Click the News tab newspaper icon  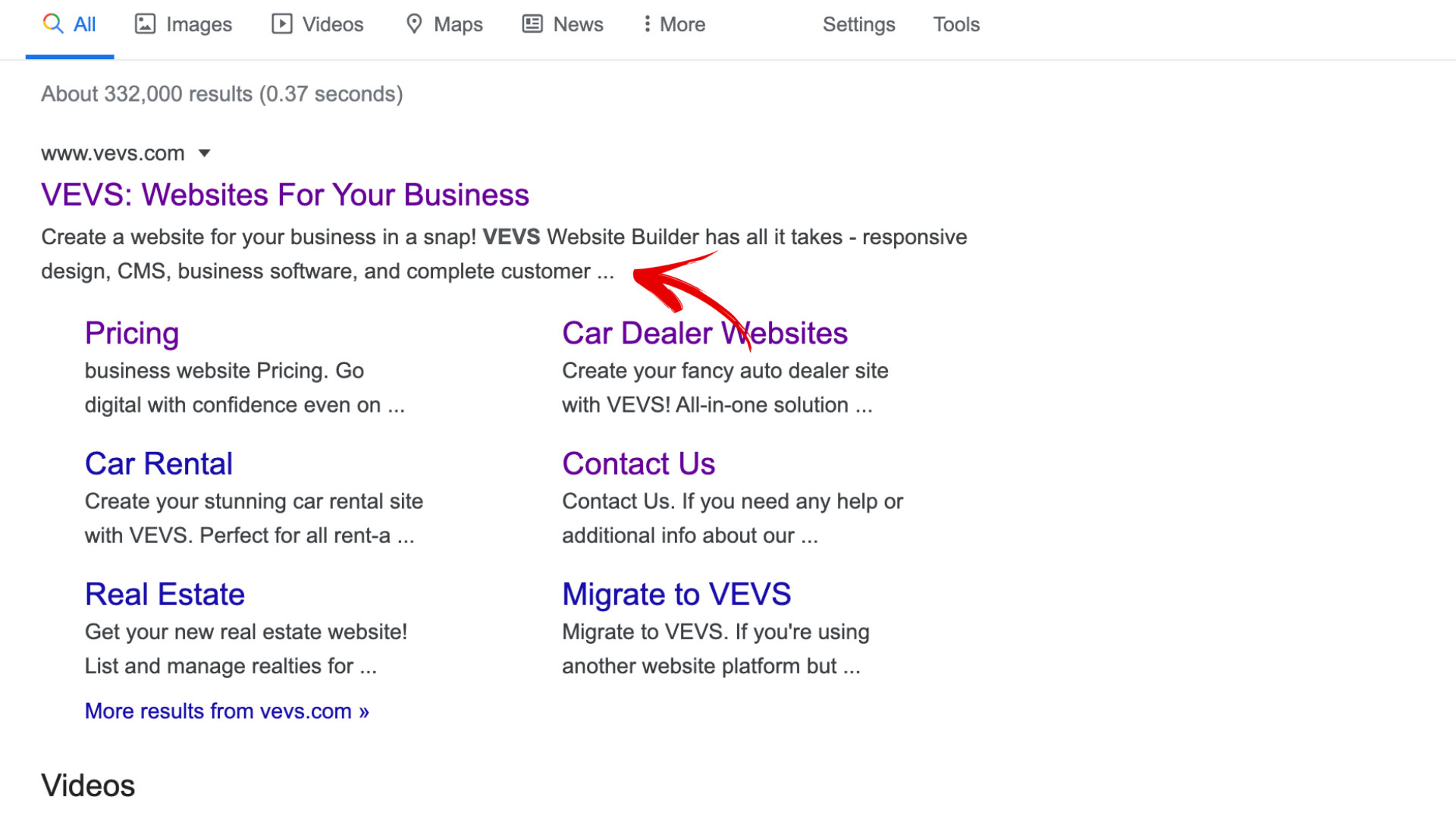[532, 24]
